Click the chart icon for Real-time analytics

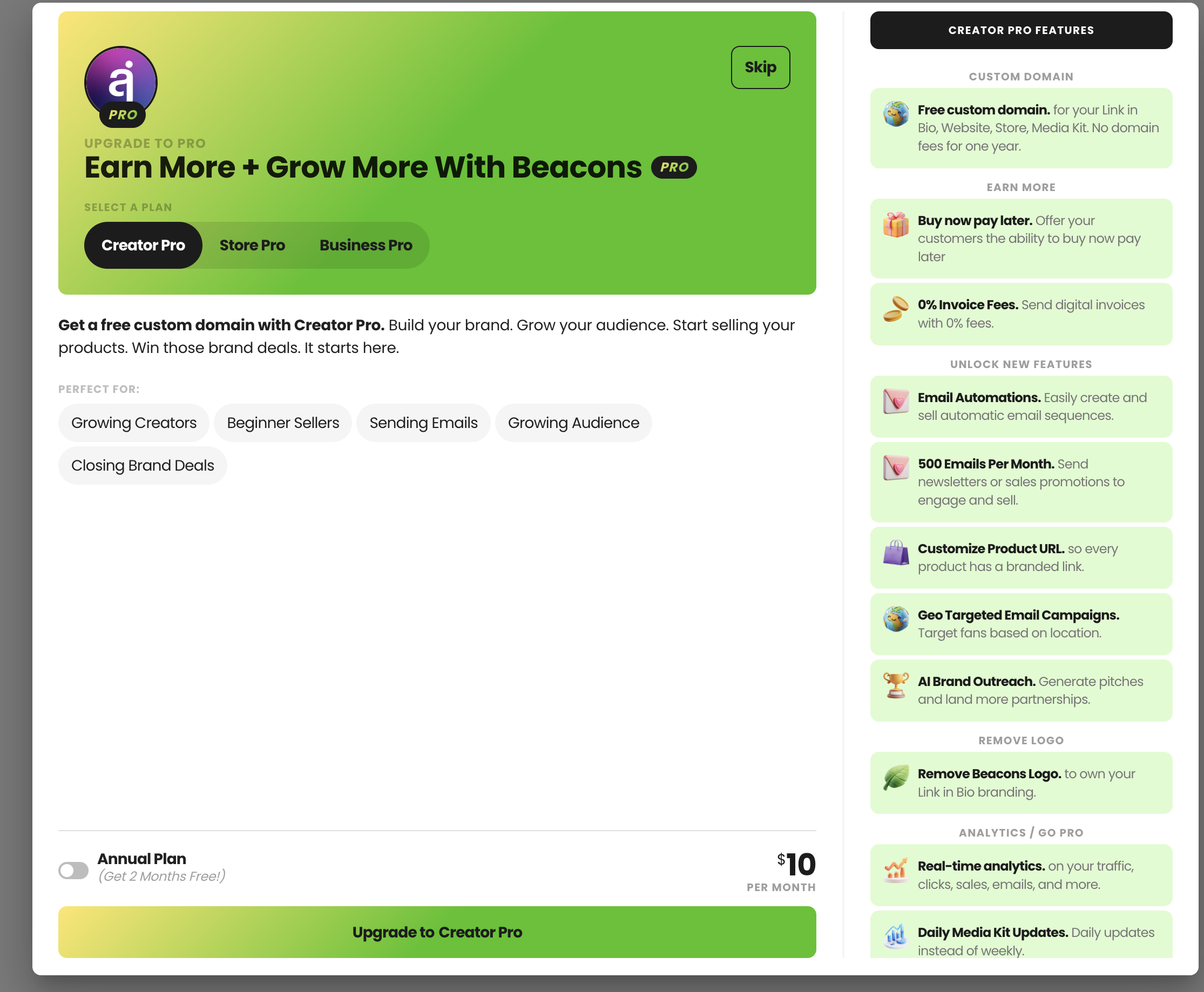[896, 869]
